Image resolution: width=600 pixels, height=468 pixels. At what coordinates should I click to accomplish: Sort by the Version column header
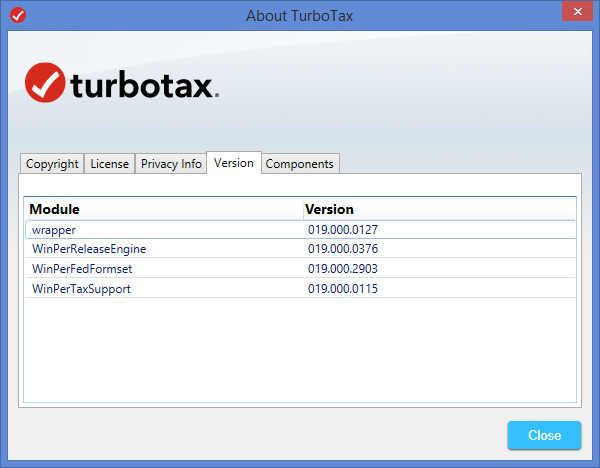coord(439,209)
